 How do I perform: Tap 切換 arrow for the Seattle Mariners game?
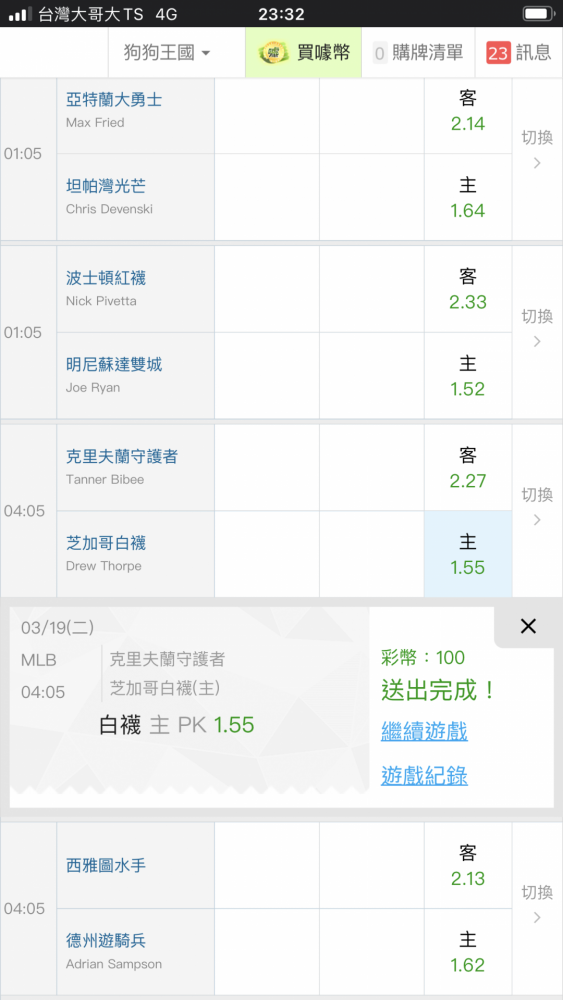[x=537, y=905]
